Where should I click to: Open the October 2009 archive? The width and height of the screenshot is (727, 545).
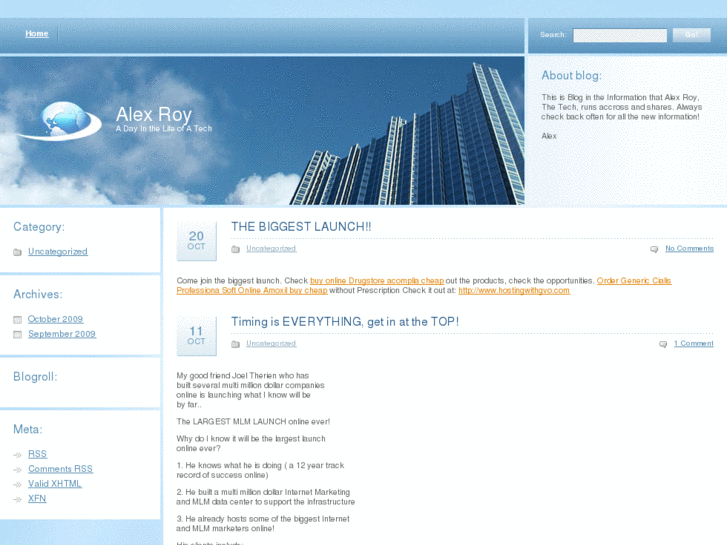click(x=55, y=319)
